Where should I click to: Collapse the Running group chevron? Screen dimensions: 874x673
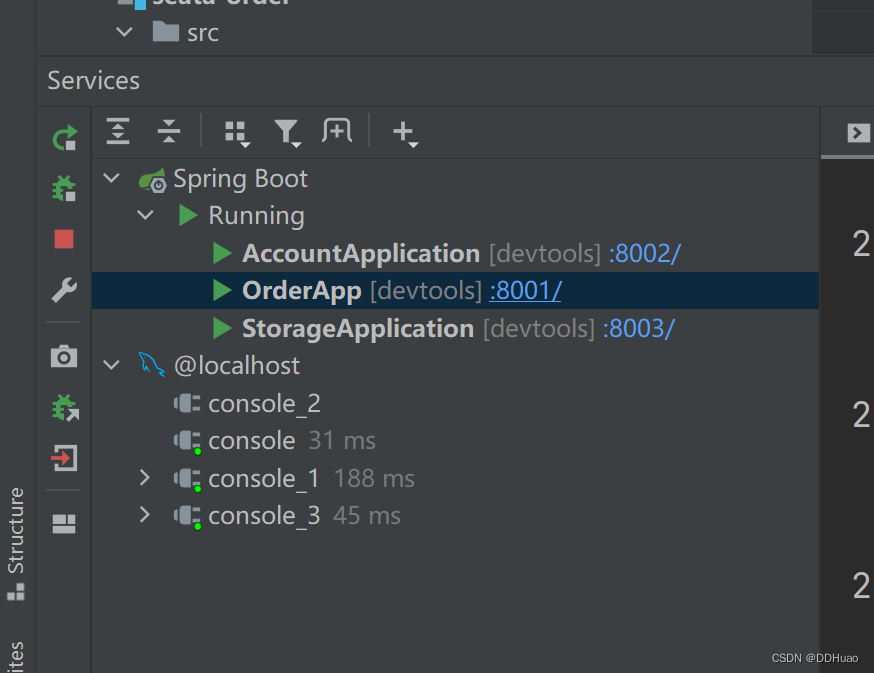coord(145,215)
